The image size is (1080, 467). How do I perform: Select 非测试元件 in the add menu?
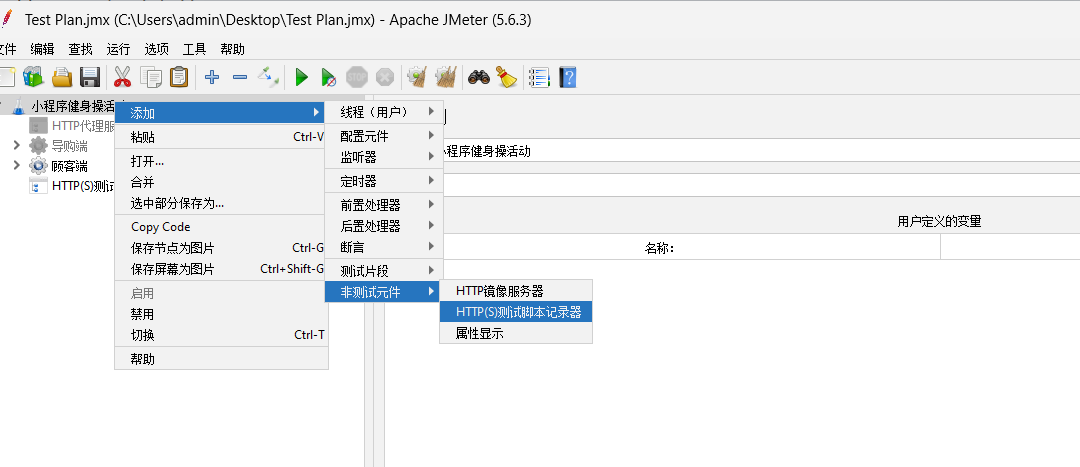(384, 291)
